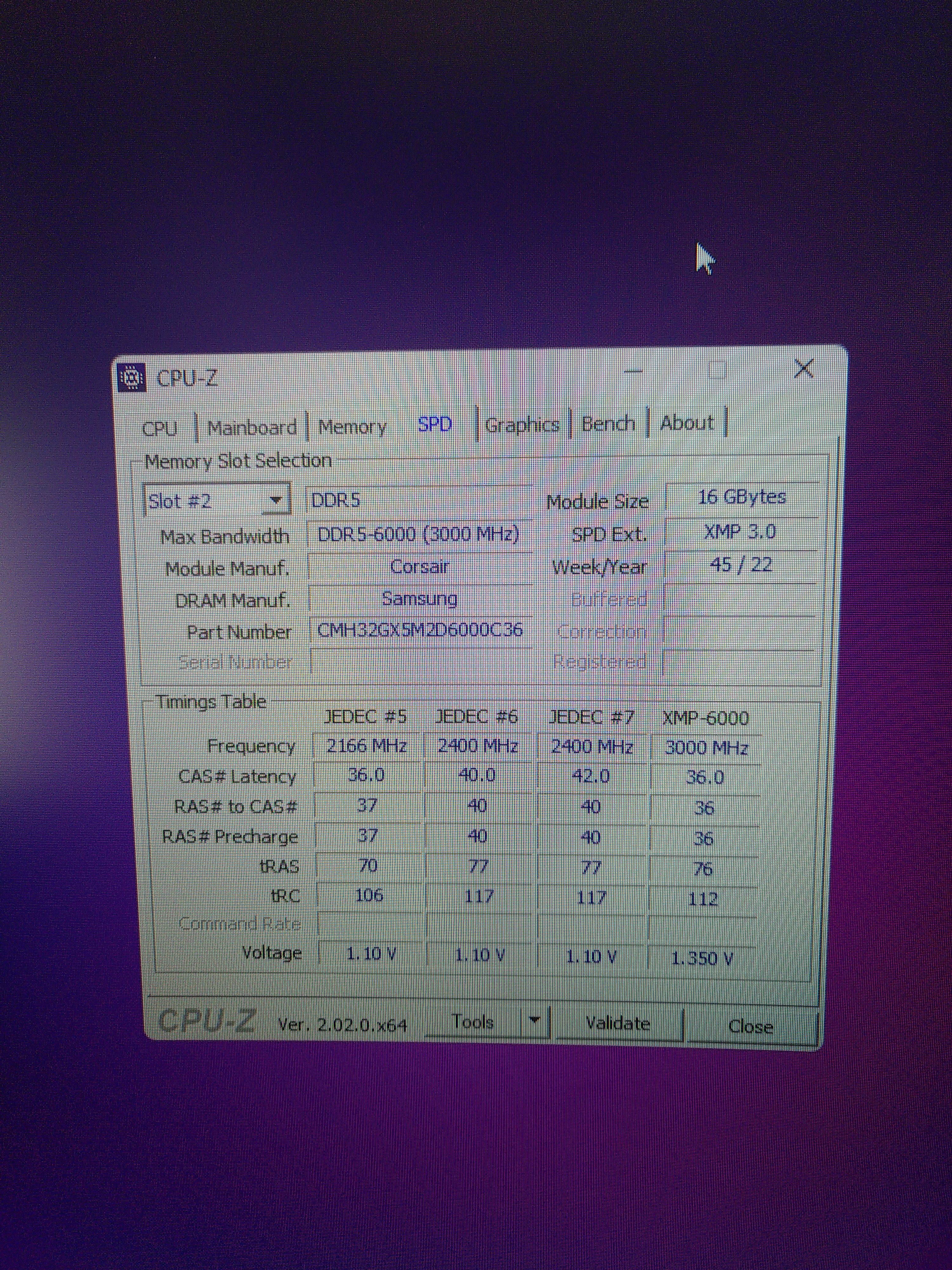Close the CPU-Z window with X
The width and height of the screenshot is (952, 1270).
[x=803, y=369]
